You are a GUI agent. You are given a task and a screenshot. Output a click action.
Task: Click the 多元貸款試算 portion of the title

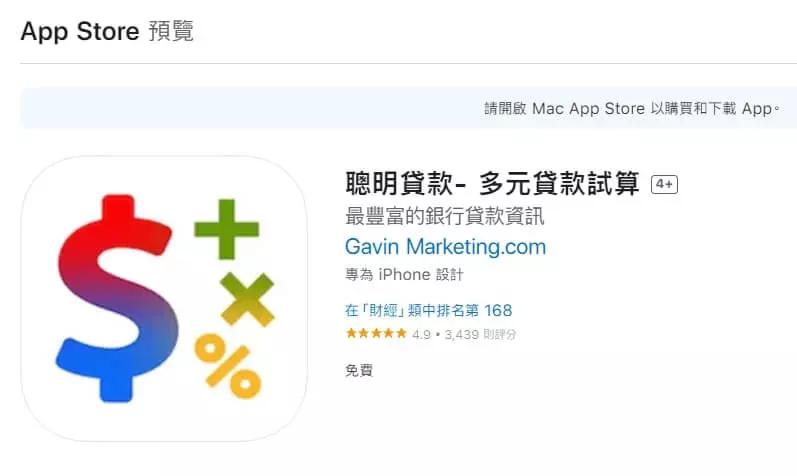(559, 183)
